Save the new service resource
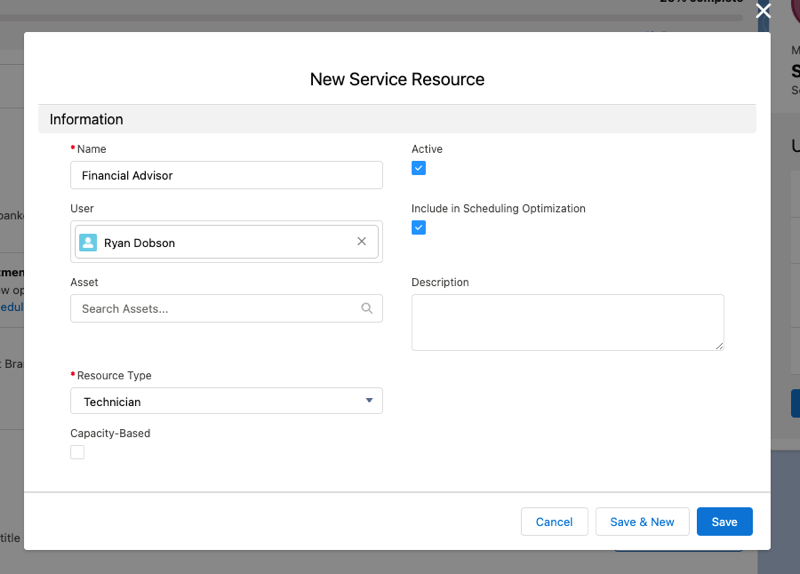This screenshot has height=574, width=800. (724, 522)
